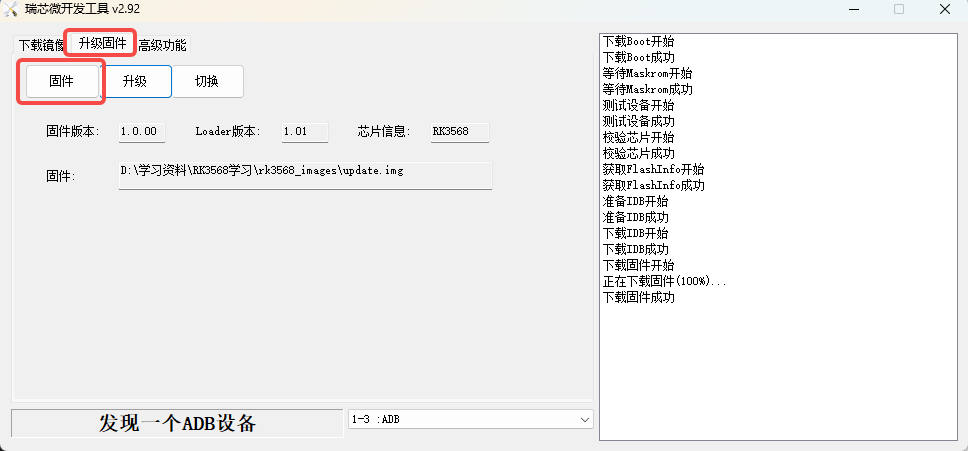Select log line 等待Maskrom开始
The width and height of the screenshot is (968, 451).
click(x=648, y=73)
